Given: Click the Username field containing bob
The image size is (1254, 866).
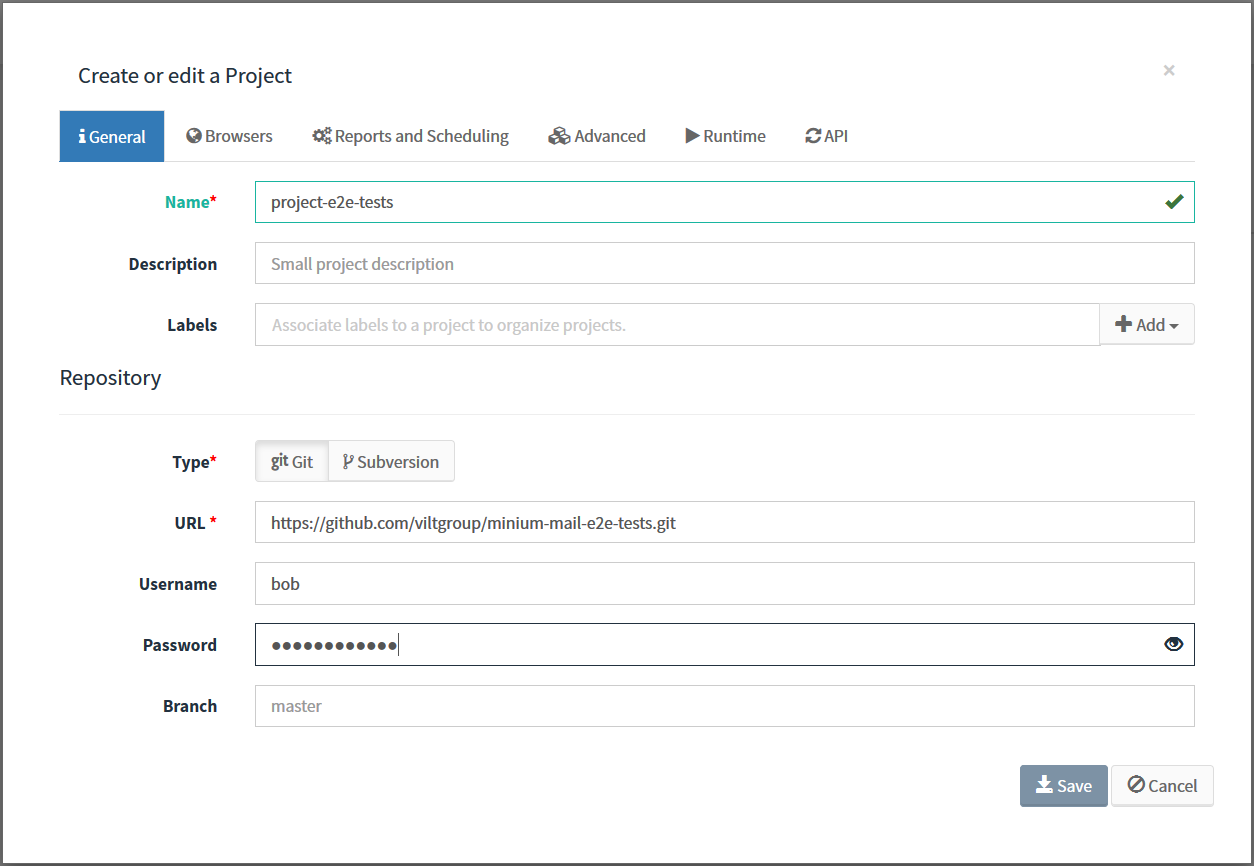Looking at the screenshot, I should click(x=724, y=584).
